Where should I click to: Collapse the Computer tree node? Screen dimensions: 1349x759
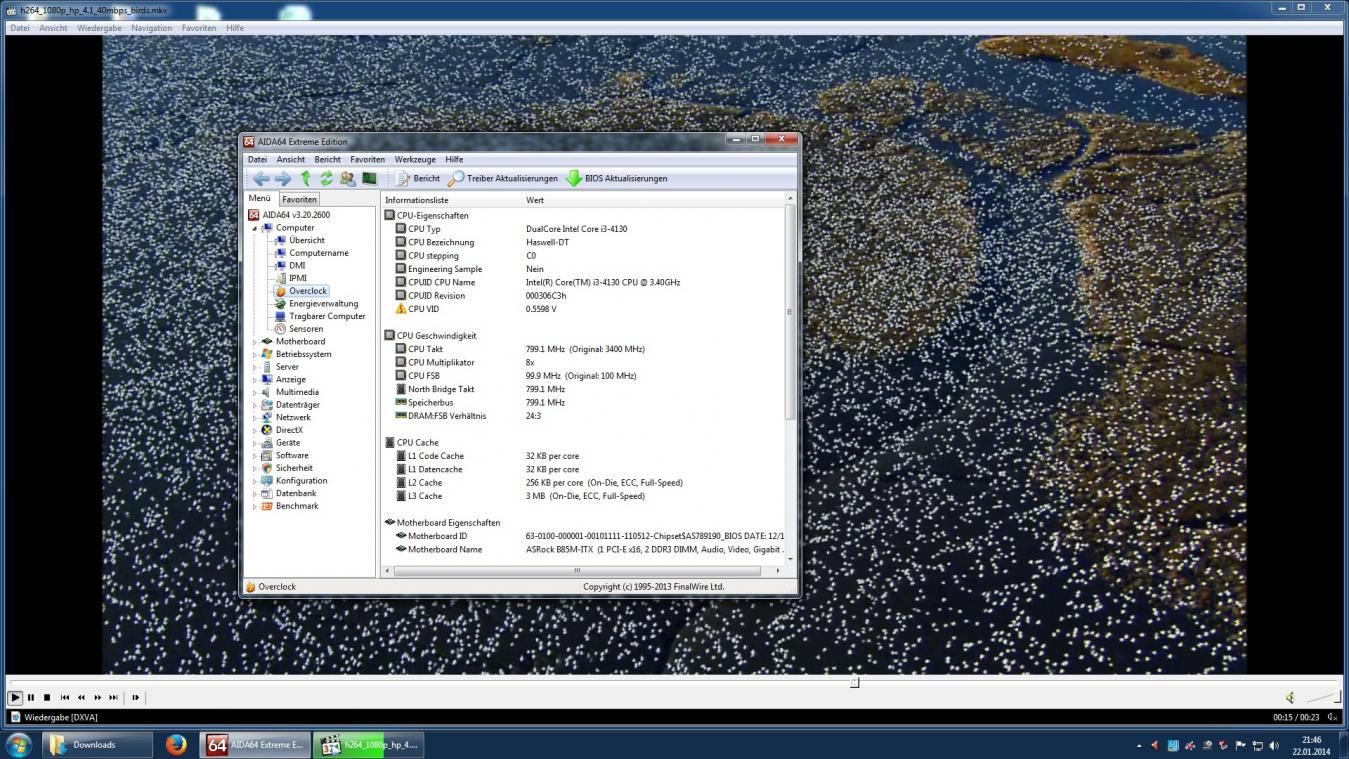point(254,228)
